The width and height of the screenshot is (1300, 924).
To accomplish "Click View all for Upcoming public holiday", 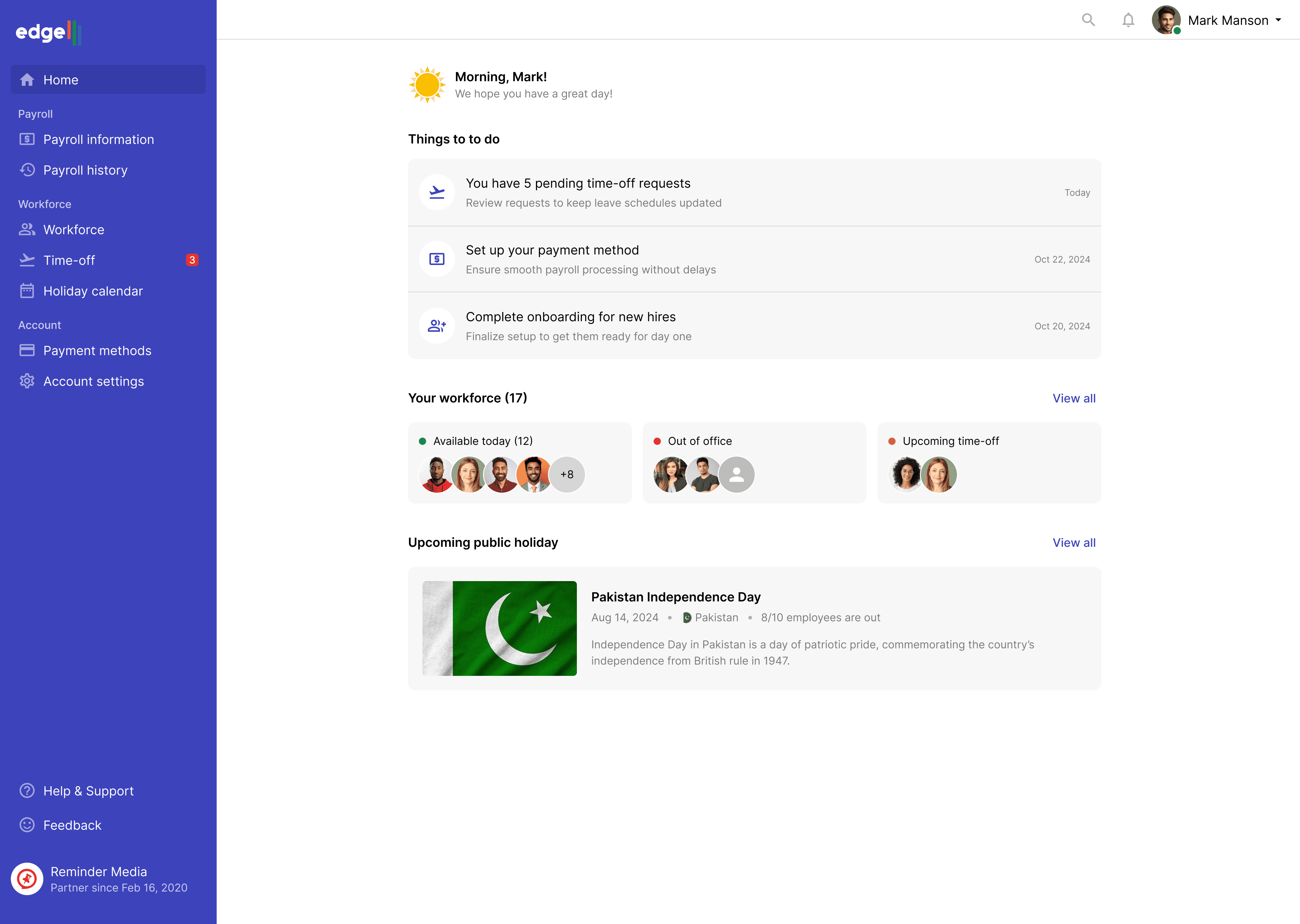I will (x=1073, y=543).
